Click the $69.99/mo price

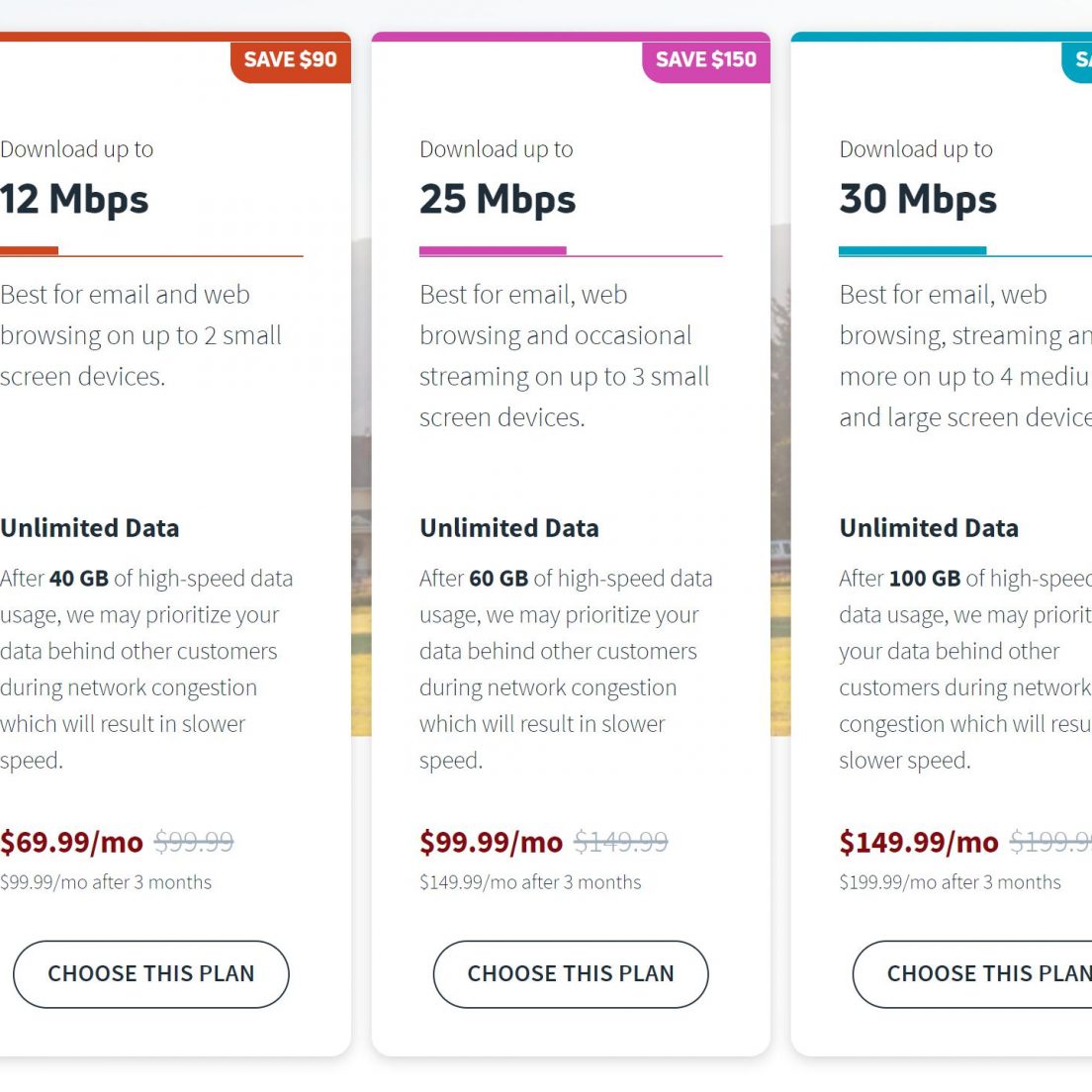pos(72,843)
